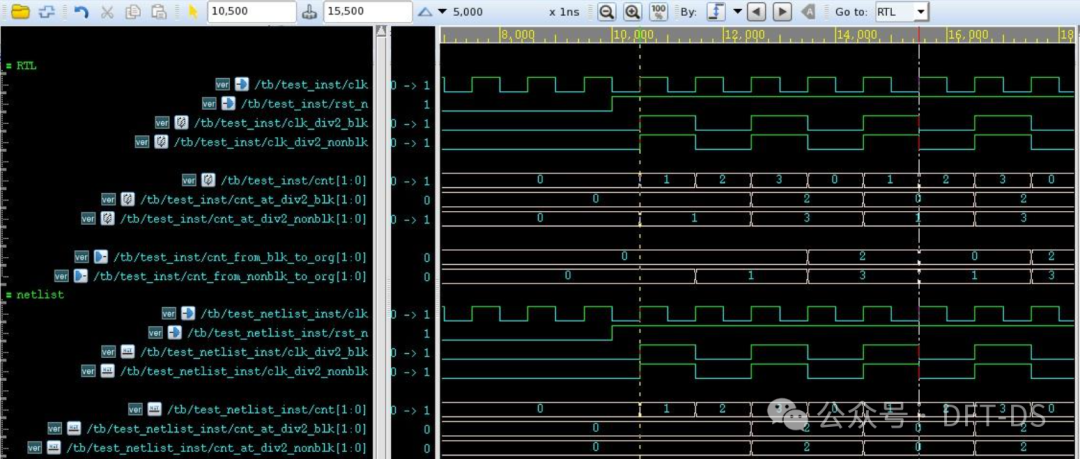Collapse the RTL signal group
This screenshot has width=1080, height=459.
[10, 66]
